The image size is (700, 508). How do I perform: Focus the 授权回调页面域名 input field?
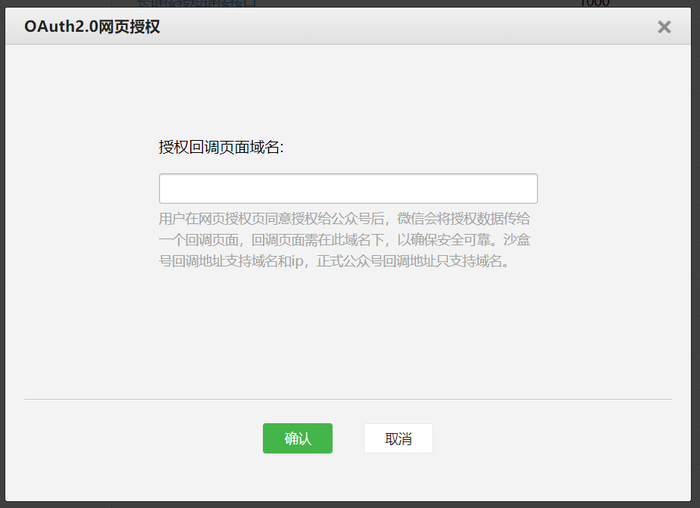click(348, 188)
